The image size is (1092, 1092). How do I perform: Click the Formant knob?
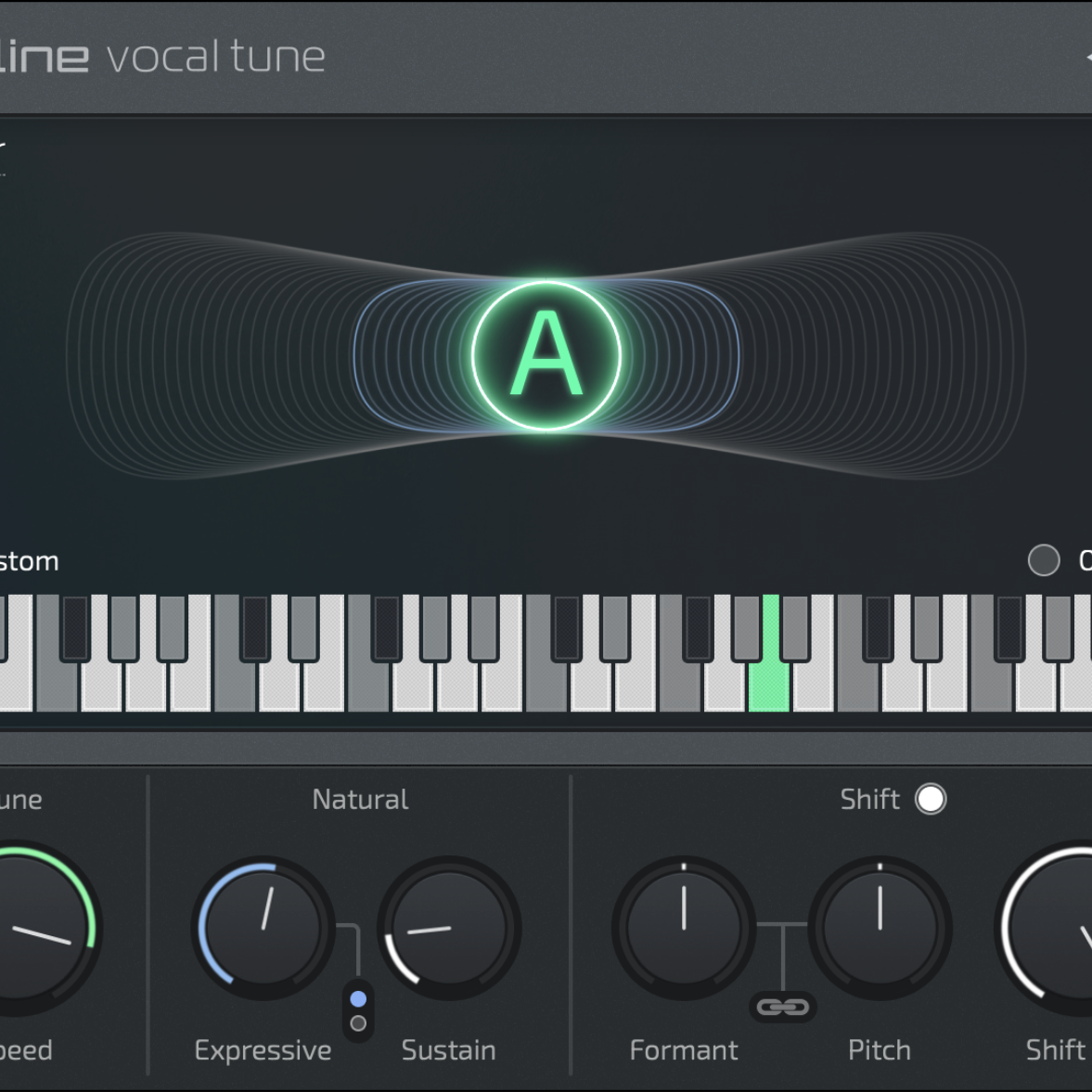[684, 928]
